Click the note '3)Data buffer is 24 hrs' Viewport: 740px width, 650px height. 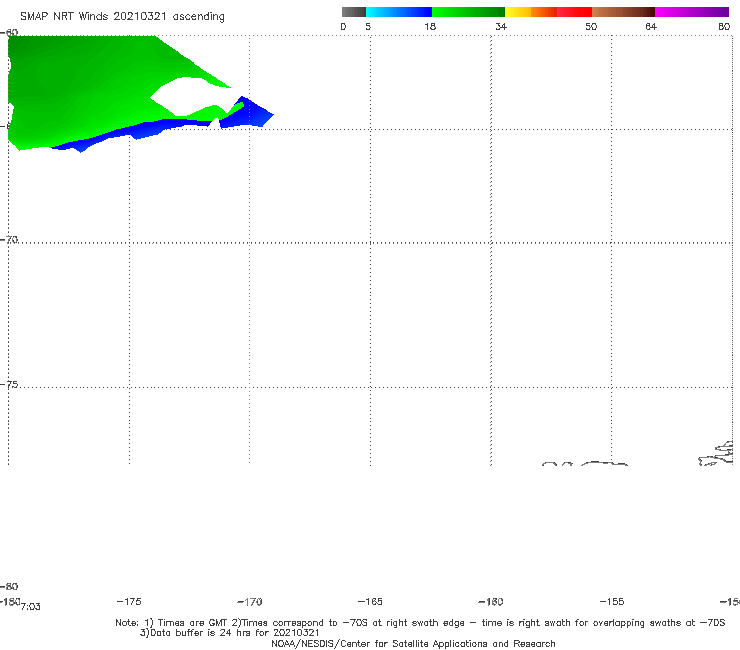point(229,633)
